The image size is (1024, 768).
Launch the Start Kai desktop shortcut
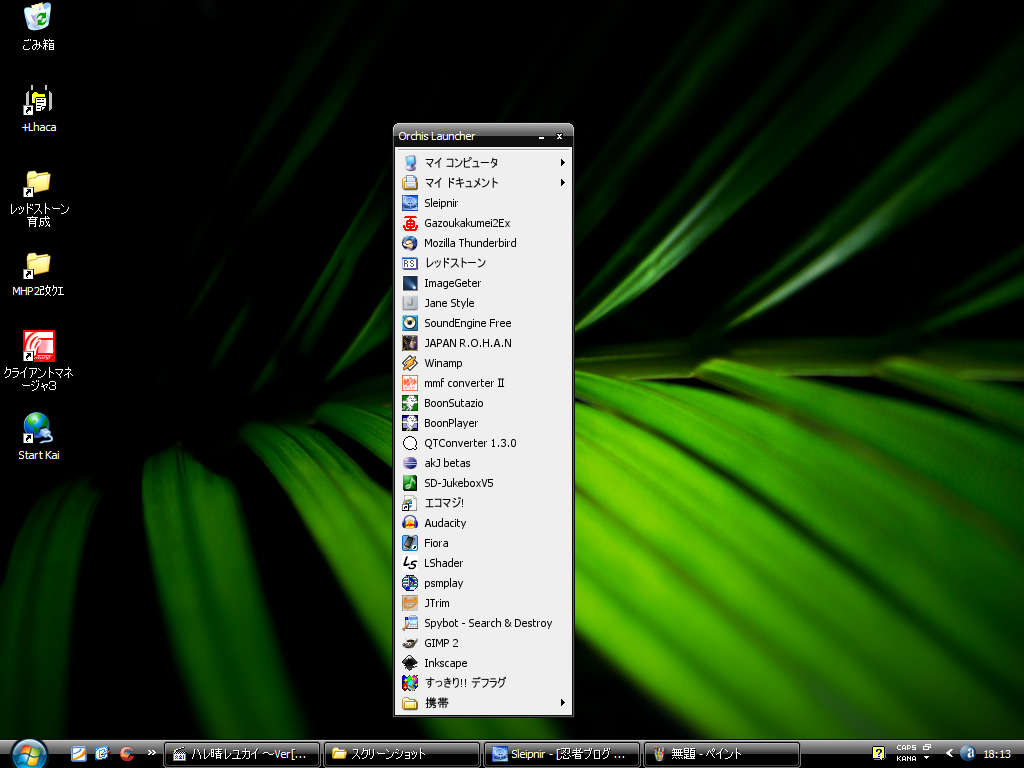point(38,436)
